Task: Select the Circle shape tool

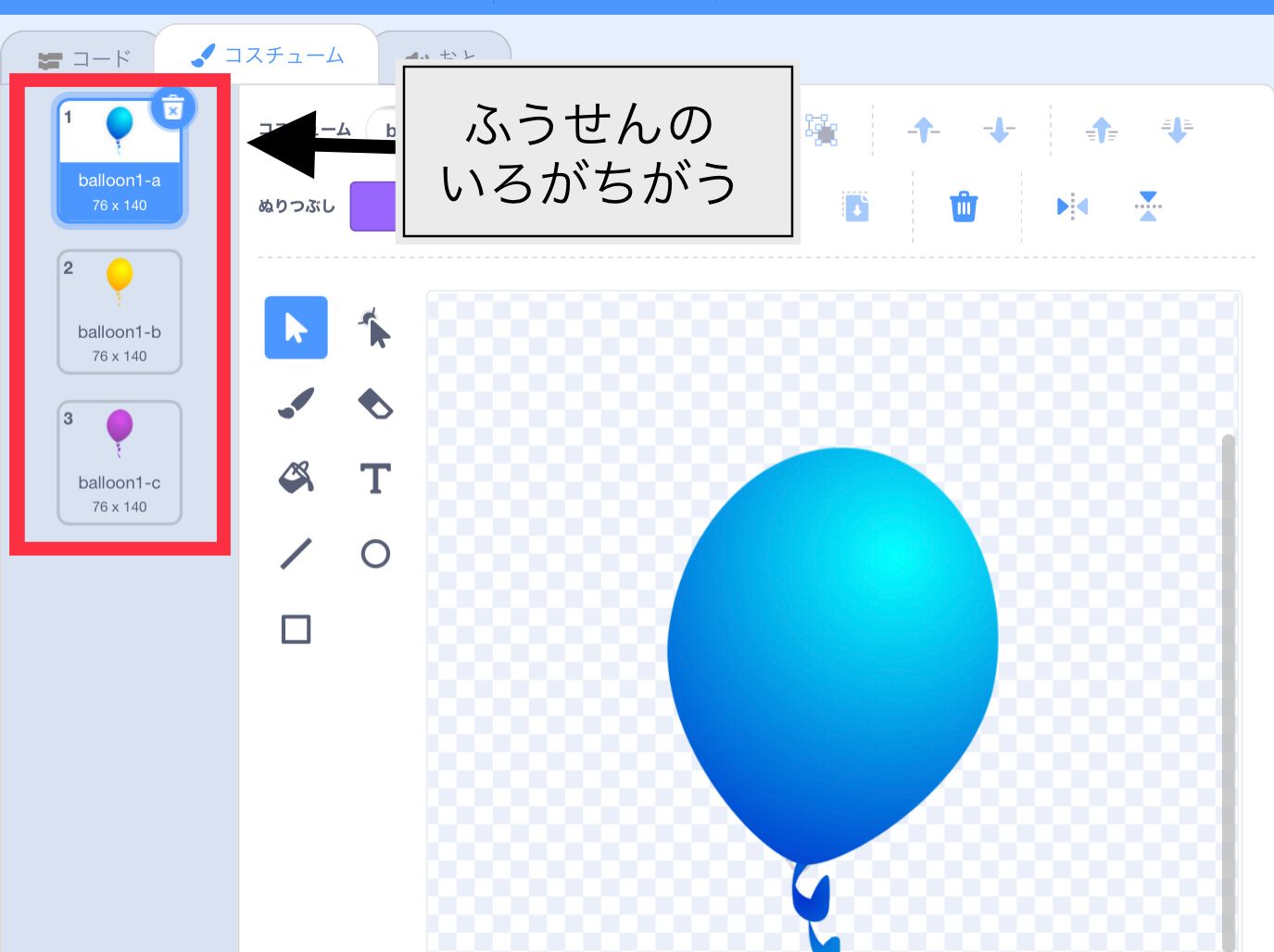Action: point(374,554)
